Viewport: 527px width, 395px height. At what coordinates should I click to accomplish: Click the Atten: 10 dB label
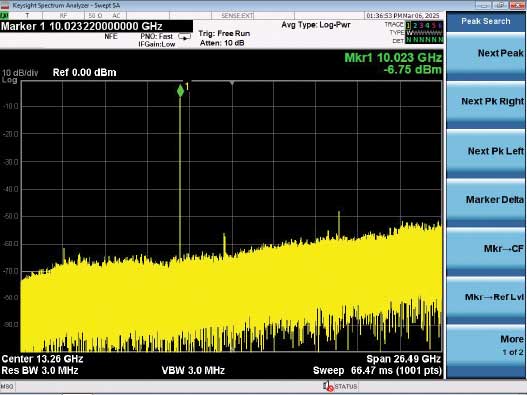[x=222, y=43]
